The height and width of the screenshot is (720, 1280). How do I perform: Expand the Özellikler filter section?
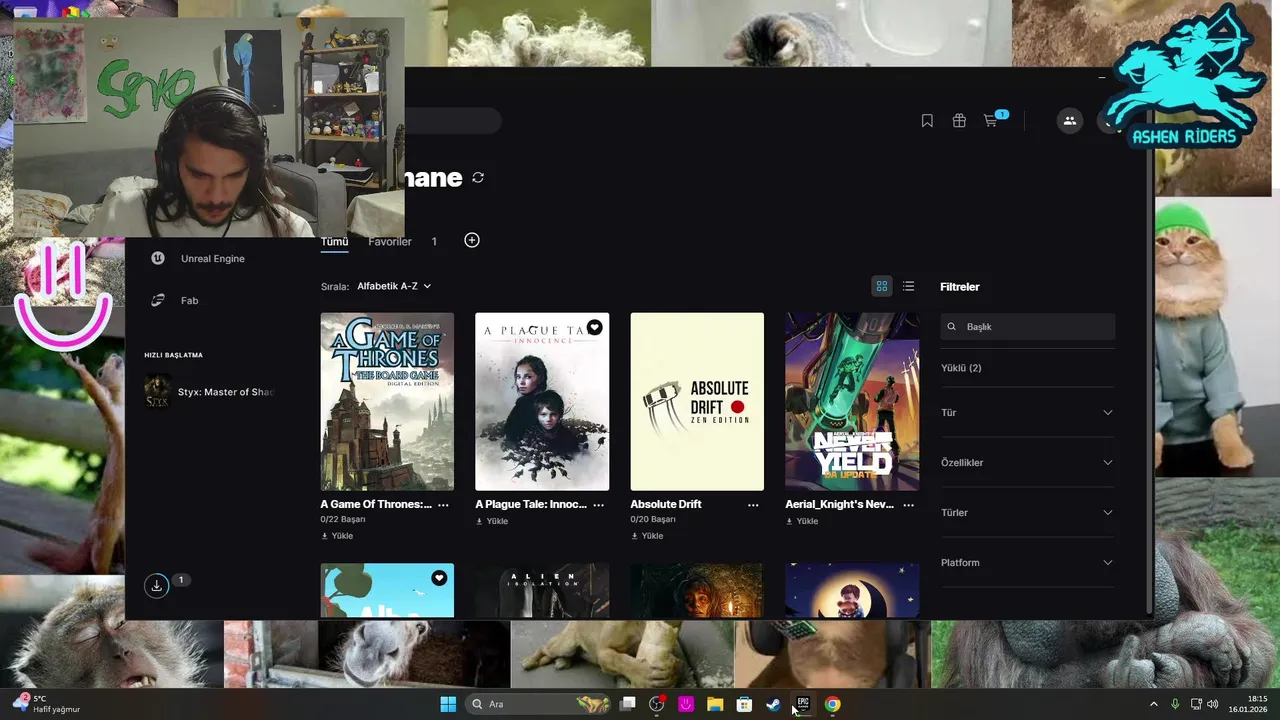(1027, 462)
